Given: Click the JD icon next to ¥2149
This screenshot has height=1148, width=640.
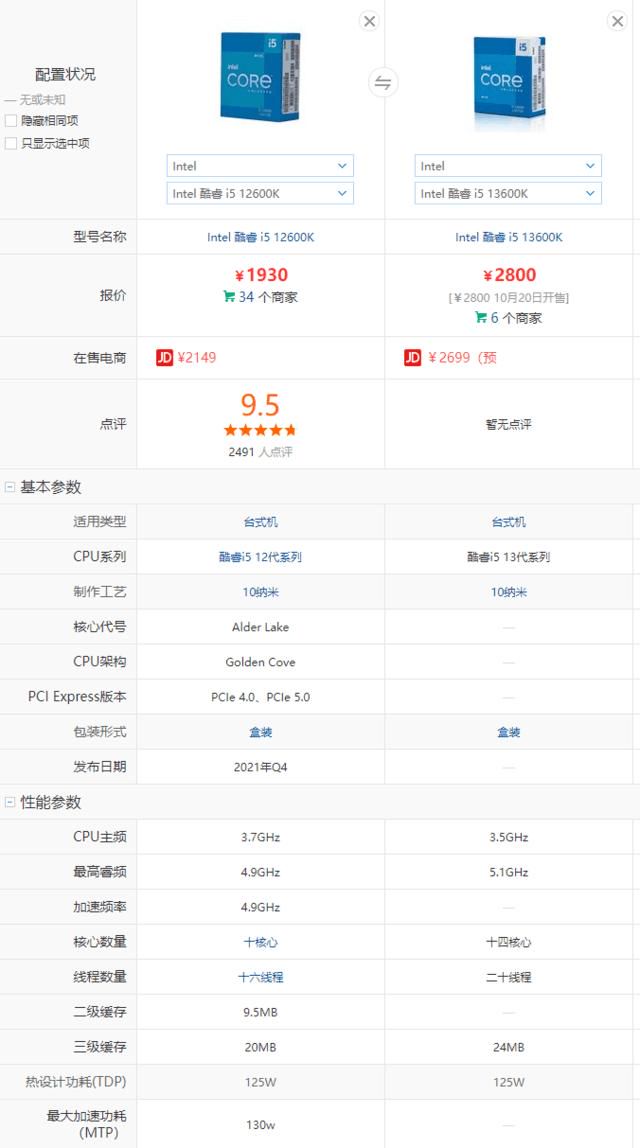Looking at the screenshot, I should (x=164, y=357).
